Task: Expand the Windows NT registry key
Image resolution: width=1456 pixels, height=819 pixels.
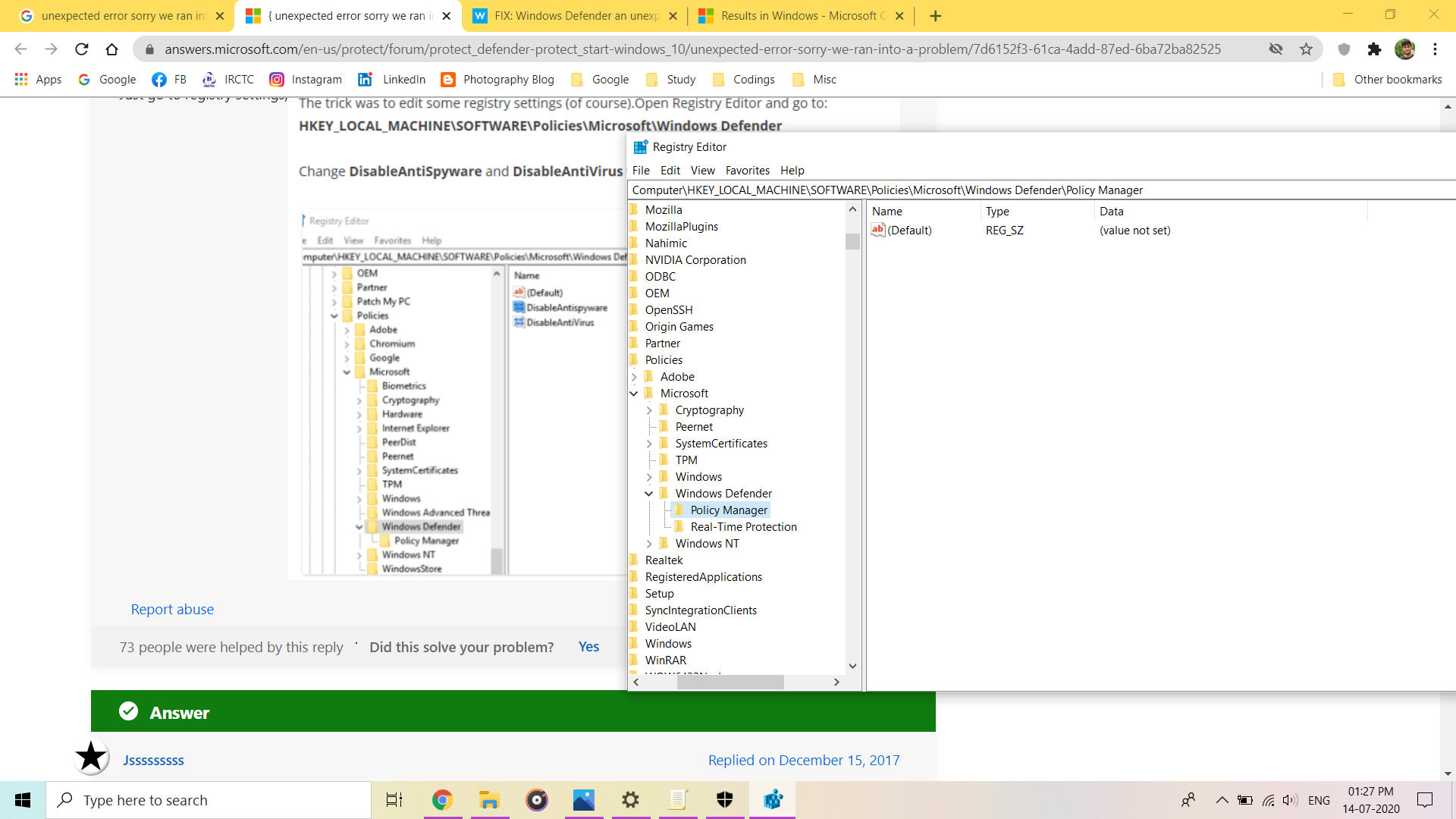Action: pos(649,544)
